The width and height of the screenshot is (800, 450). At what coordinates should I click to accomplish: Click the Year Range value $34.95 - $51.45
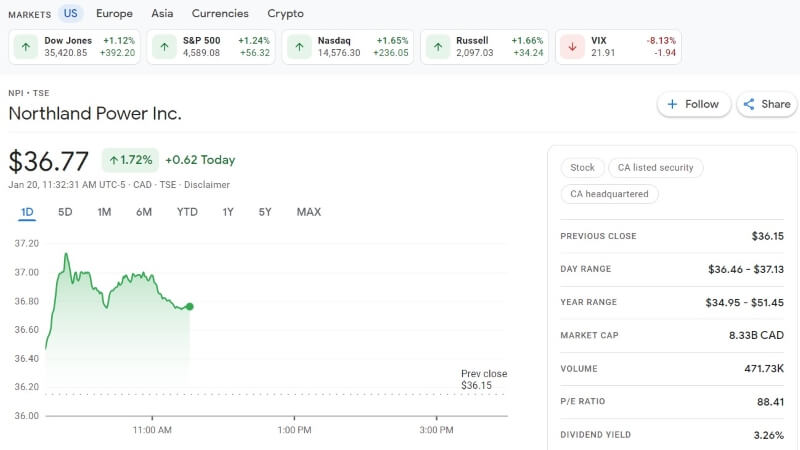pos(744,302)
